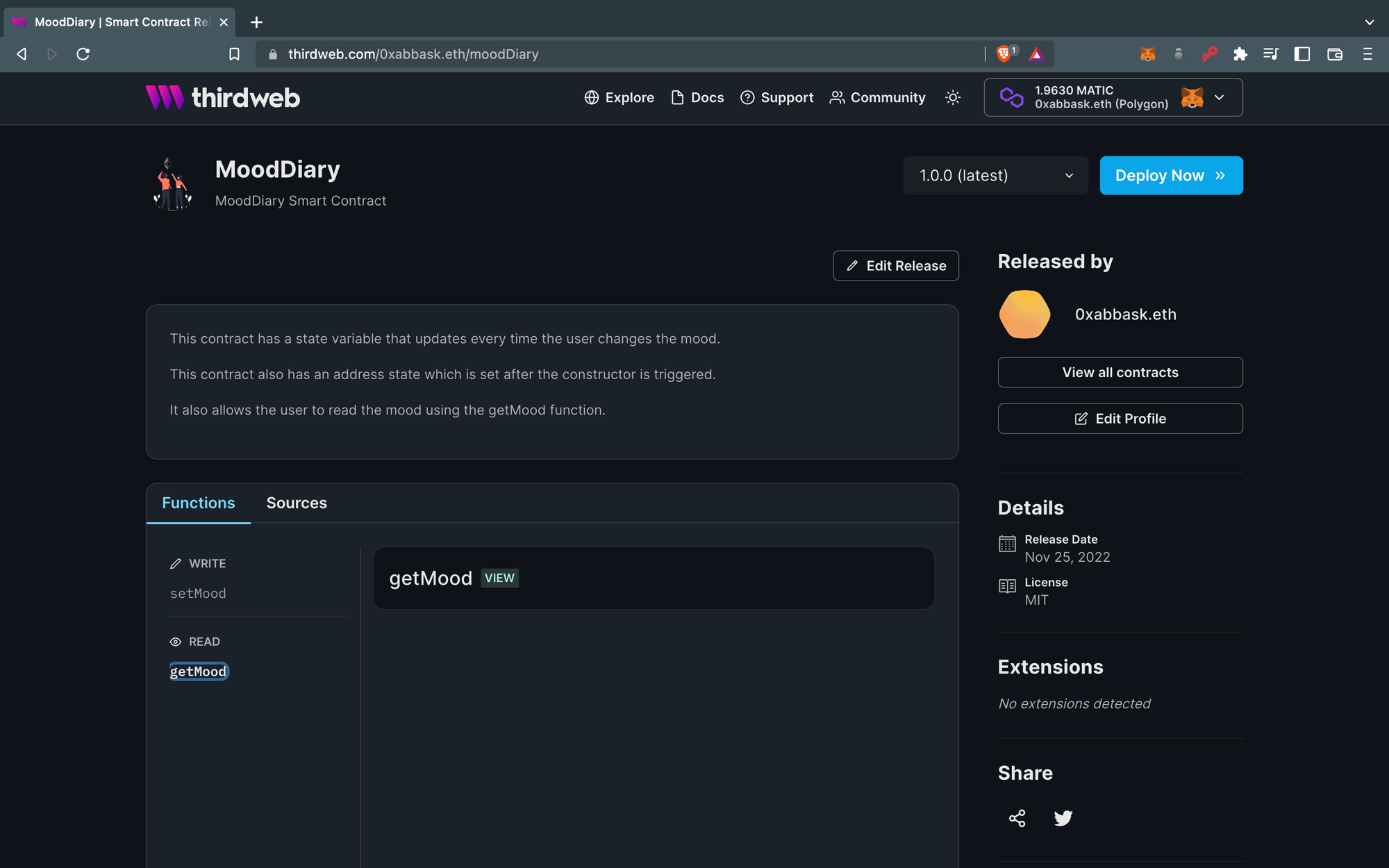Click the share icon under the Share section
Image resolution: width=1389 pixels, height=868 pixels.
(x=1017, y=818)
